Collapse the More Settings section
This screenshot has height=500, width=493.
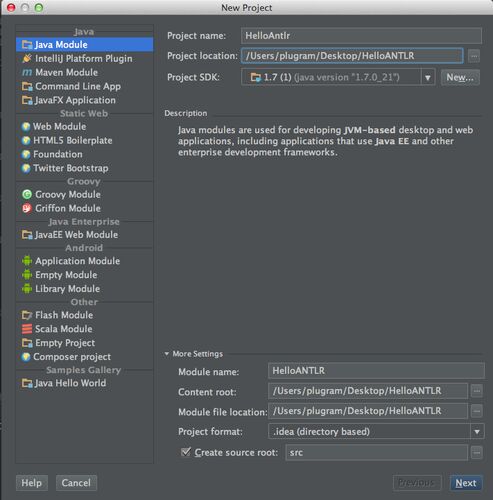pos(167,354)
